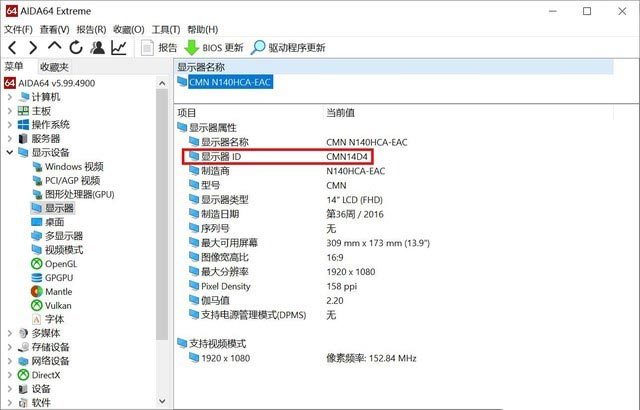640x410 pixels.
Task: Click the Back navigation arrow in toolbar
Action: tap(12, 47)
